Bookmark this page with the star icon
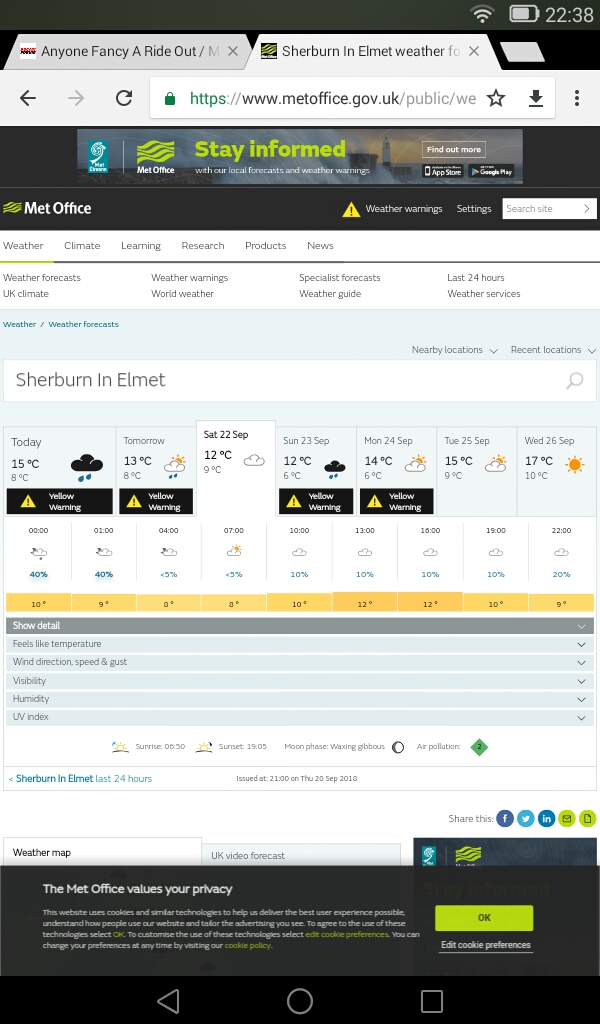This screenshot has height=1024, width=600. 496,98
